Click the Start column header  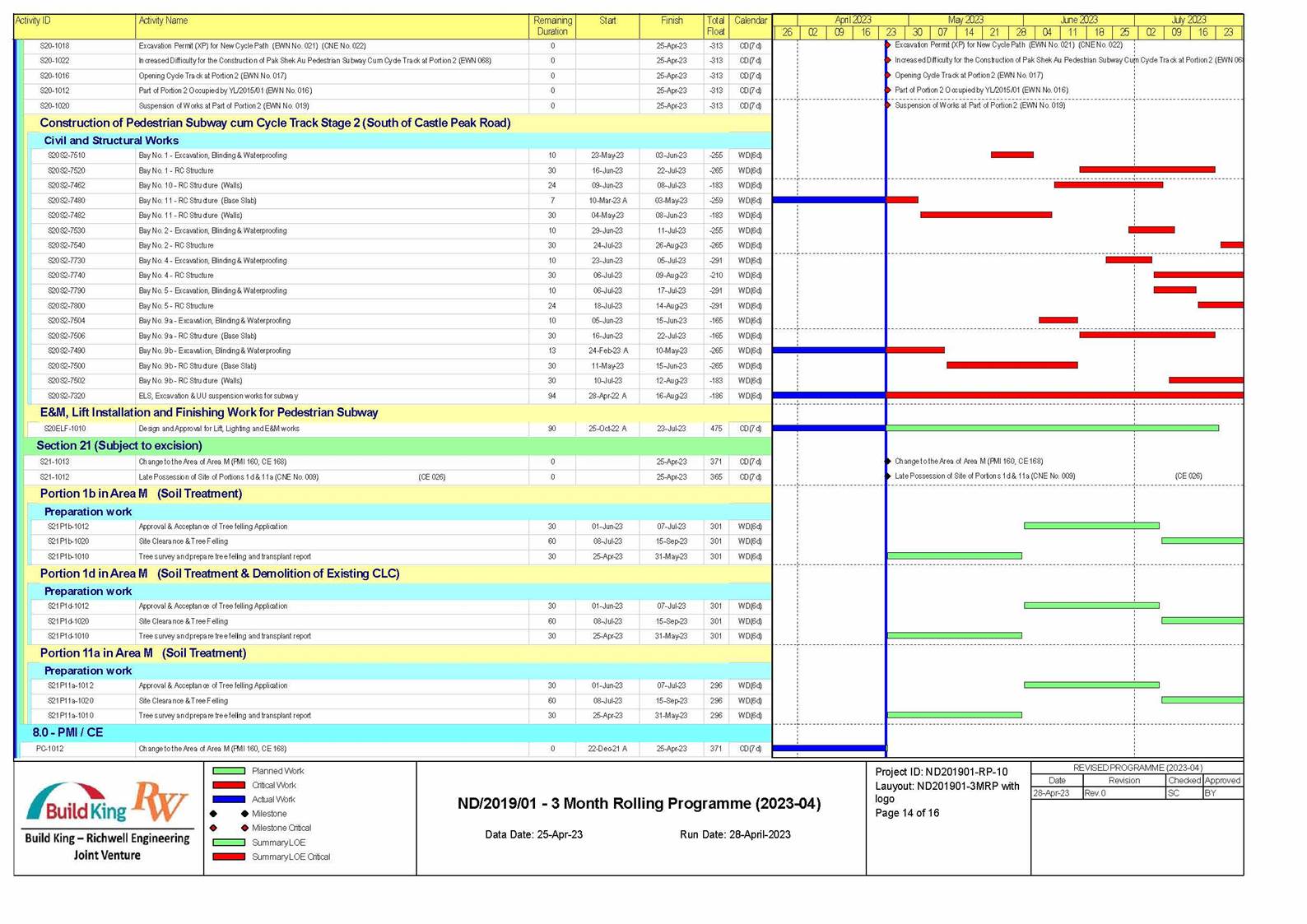pos(607,26)
